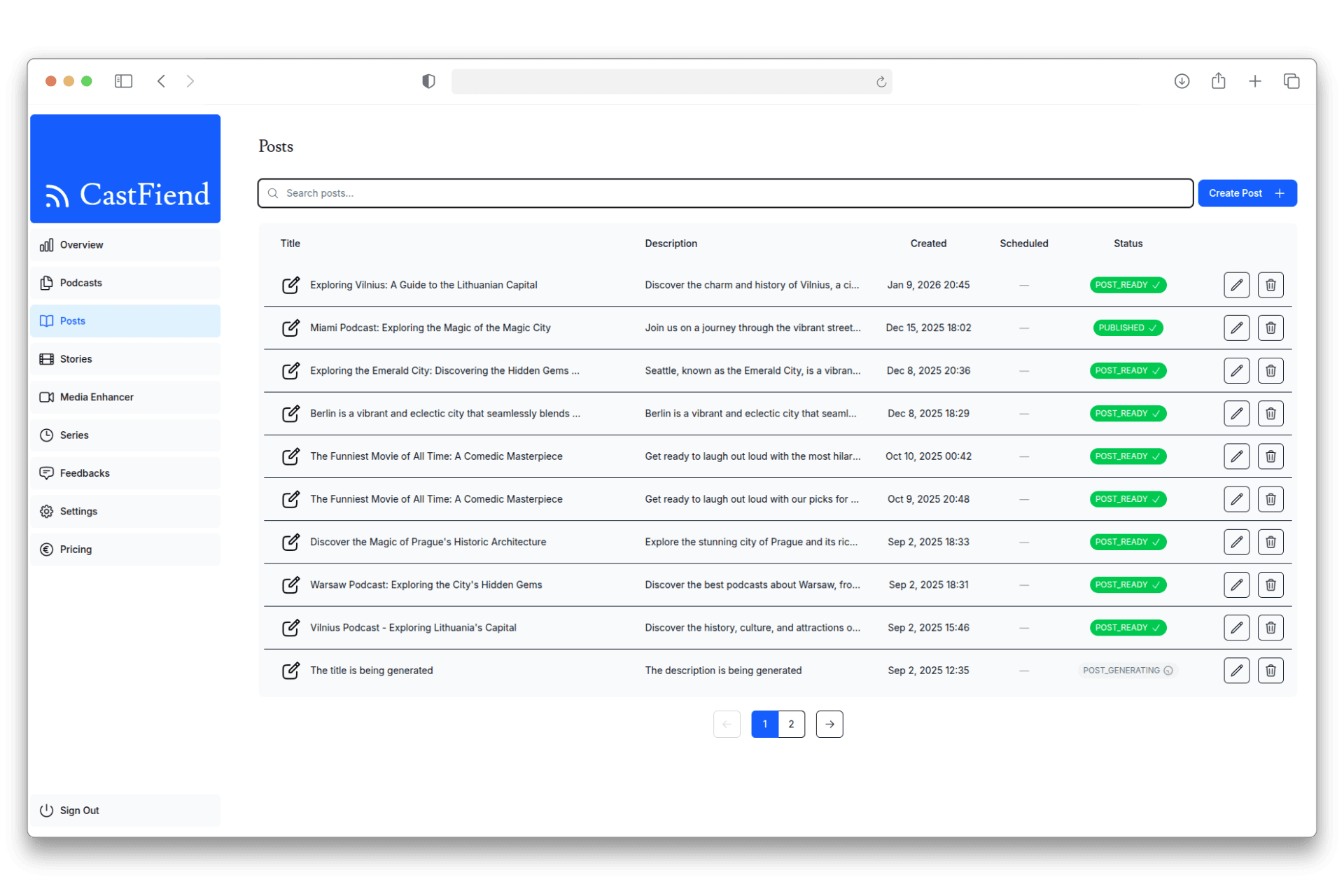
Task: Go to Series page
Action: [125, 435]
